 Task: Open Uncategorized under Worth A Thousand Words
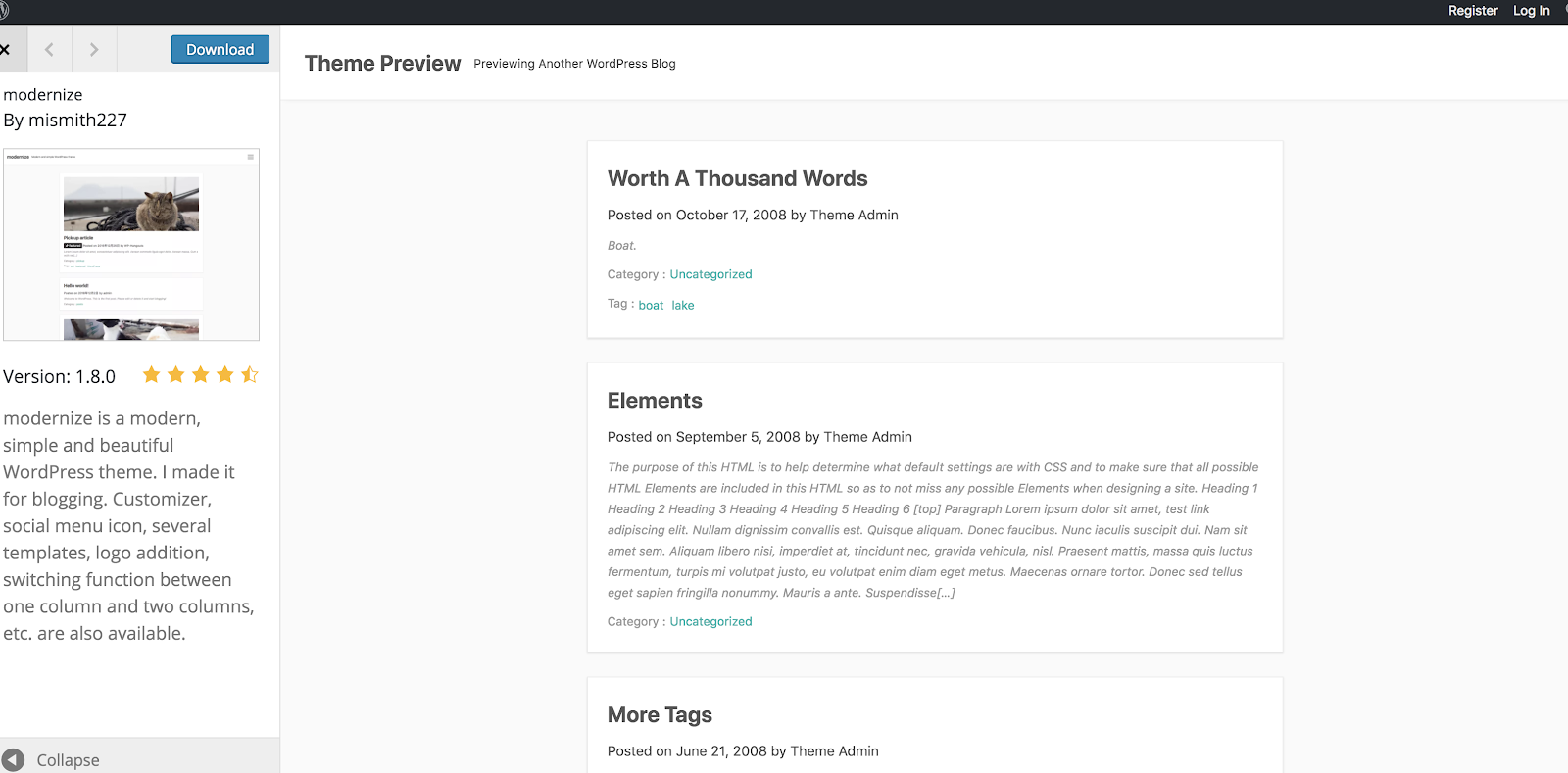click(710, 274)
